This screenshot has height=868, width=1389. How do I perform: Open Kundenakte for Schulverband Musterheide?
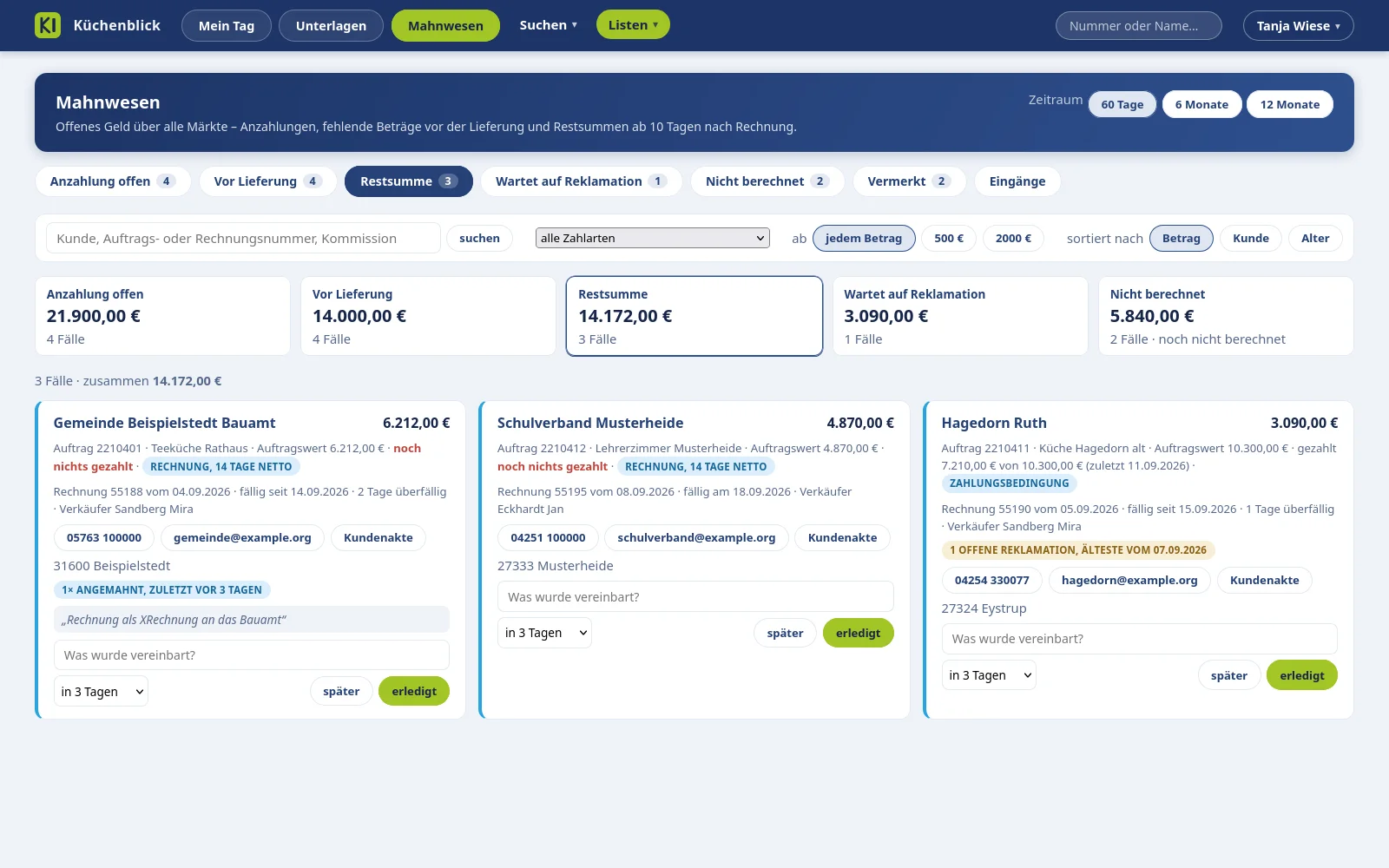[842, 537]
